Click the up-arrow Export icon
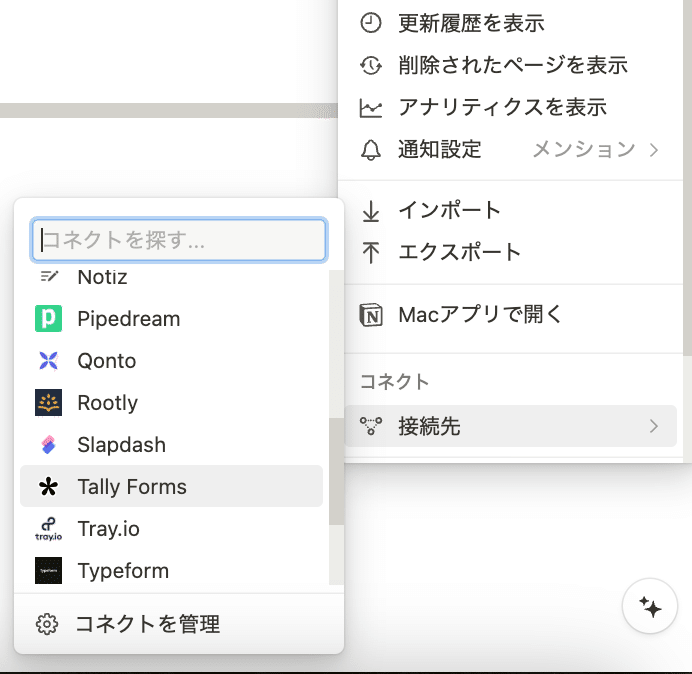Image resolution: width=692 pixels, height=674 pixels. point(371,252)
